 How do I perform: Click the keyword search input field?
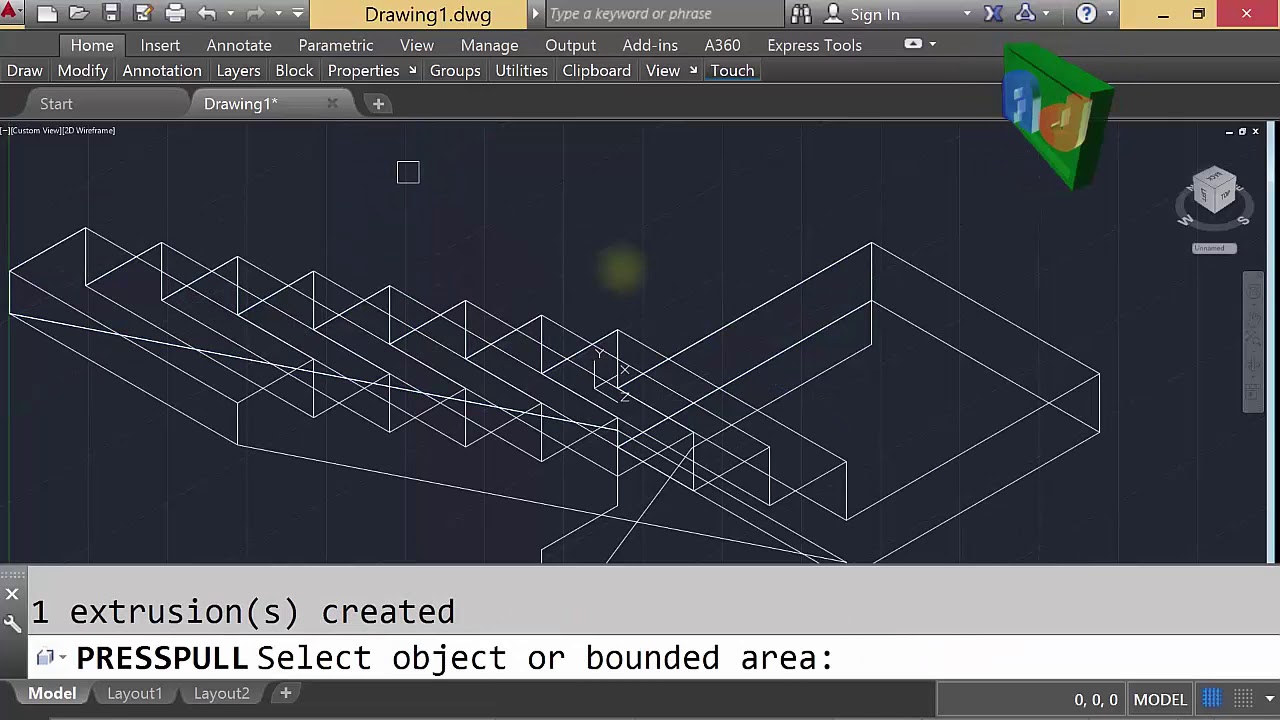click(x=663, y=14)
